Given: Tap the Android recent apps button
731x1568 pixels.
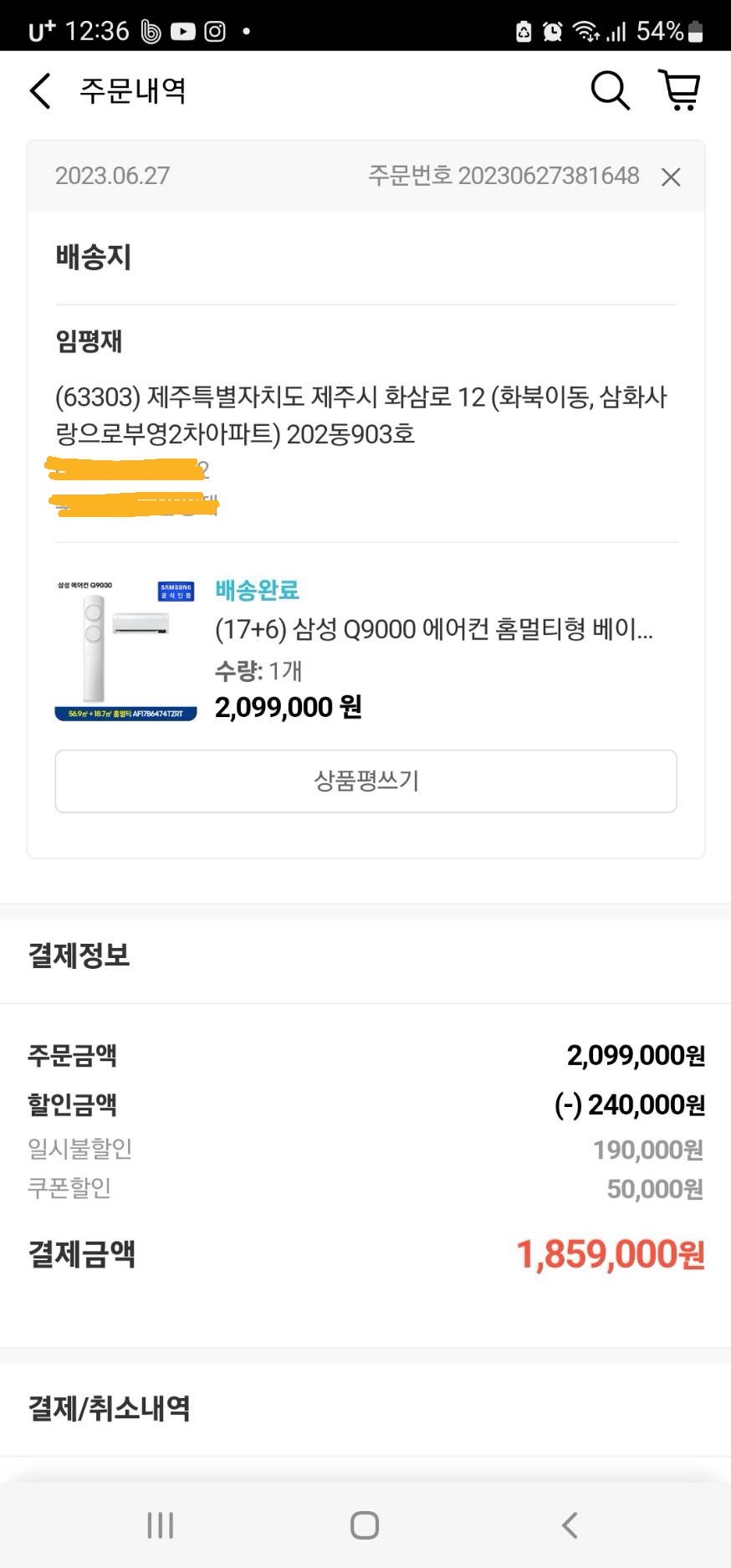Looking at the screenshot, I should [x=160, y=1524].
